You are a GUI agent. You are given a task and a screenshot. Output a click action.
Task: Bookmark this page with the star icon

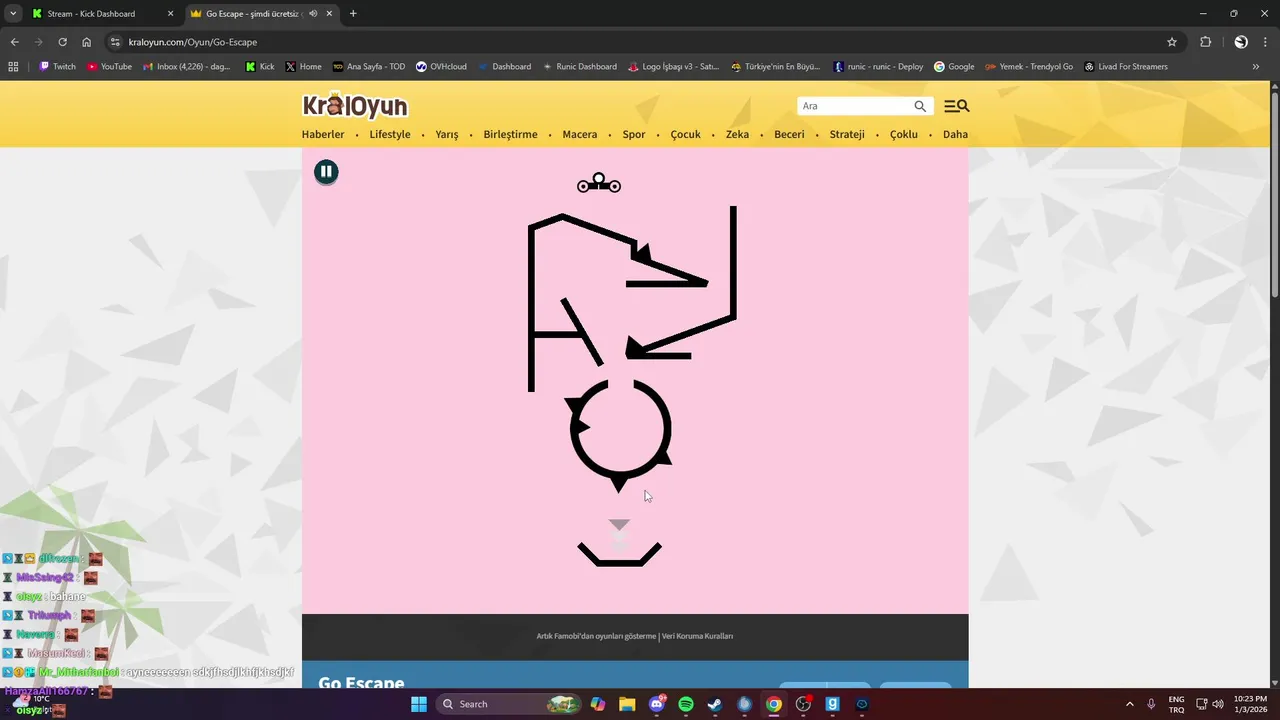(1172, 42)
